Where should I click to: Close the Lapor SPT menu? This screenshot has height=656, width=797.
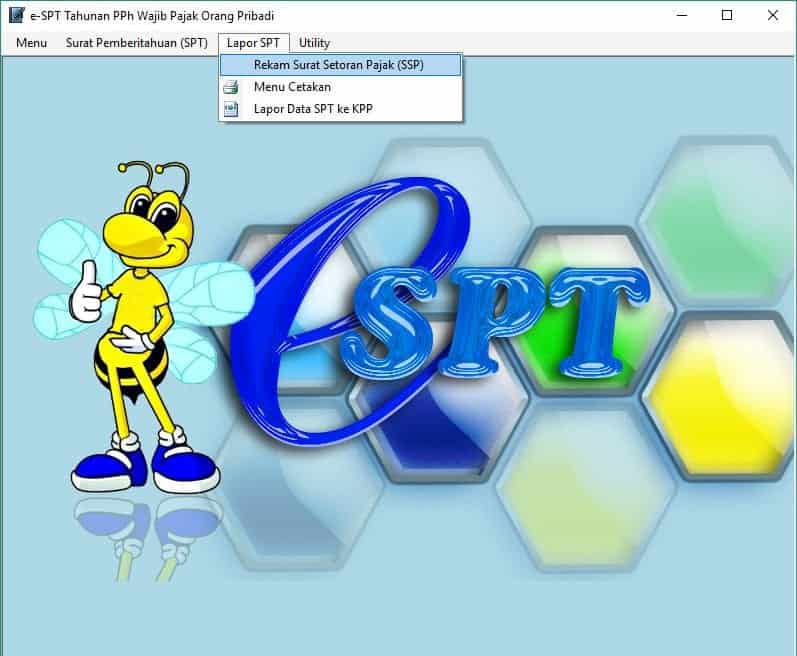[x=253, y=43]
